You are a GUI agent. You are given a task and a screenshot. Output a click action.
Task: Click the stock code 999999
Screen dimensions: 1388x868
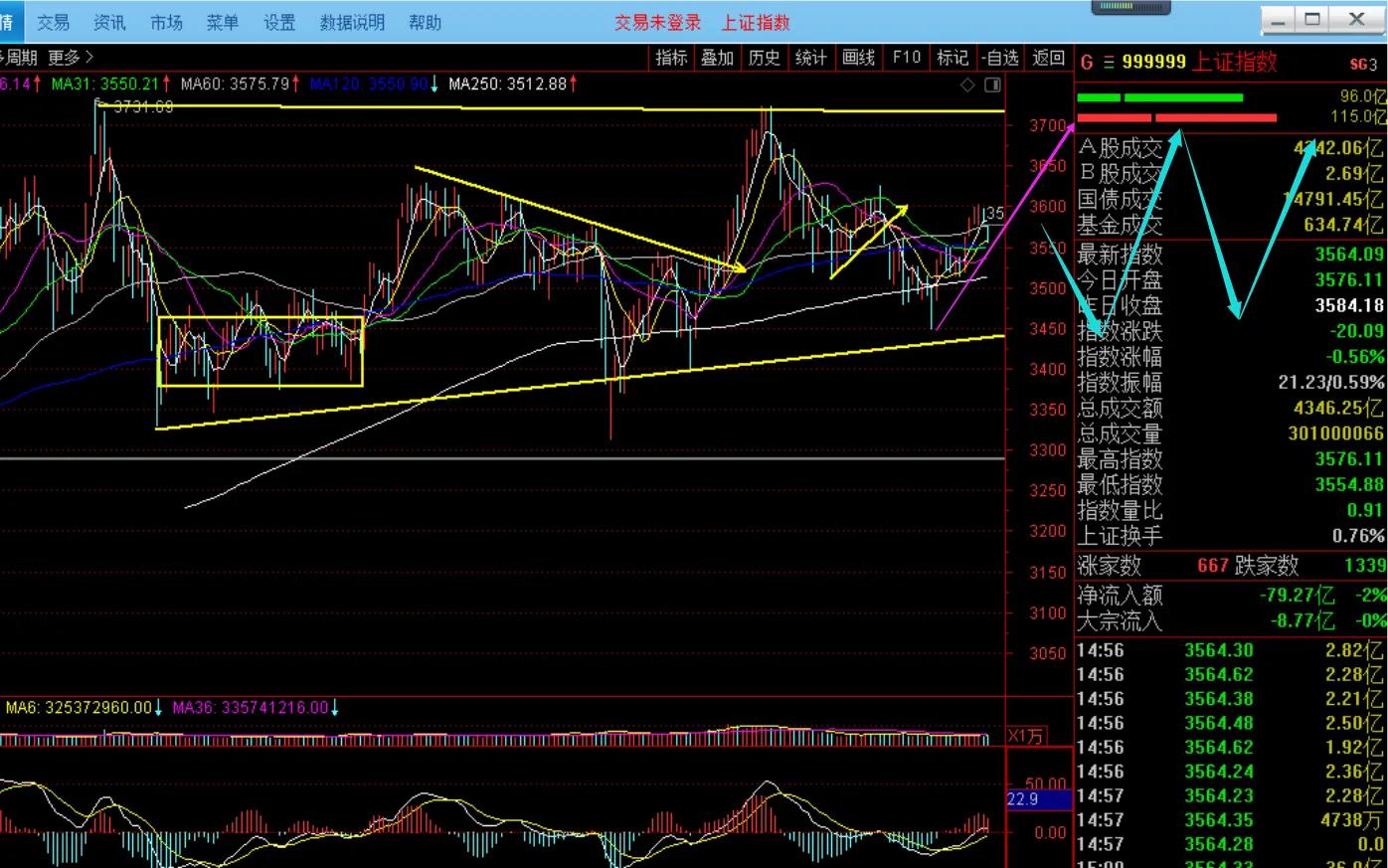[x=1153, y=62]
